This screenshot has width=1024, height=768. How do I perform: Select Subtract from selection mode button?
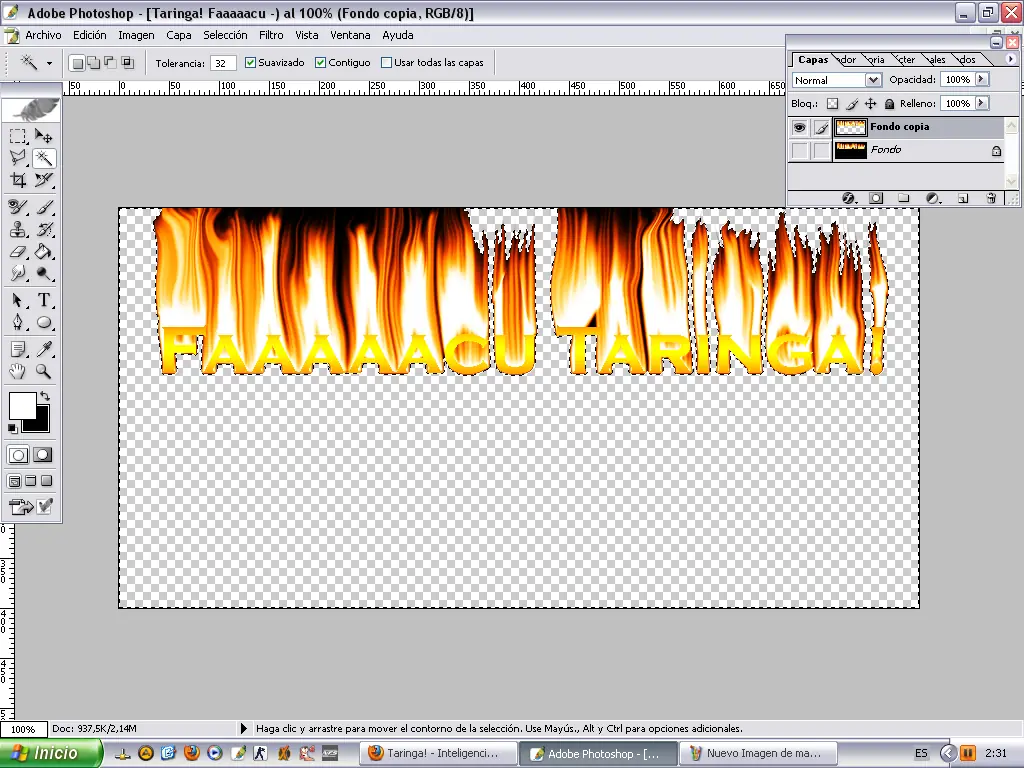(x=110, y=63)
